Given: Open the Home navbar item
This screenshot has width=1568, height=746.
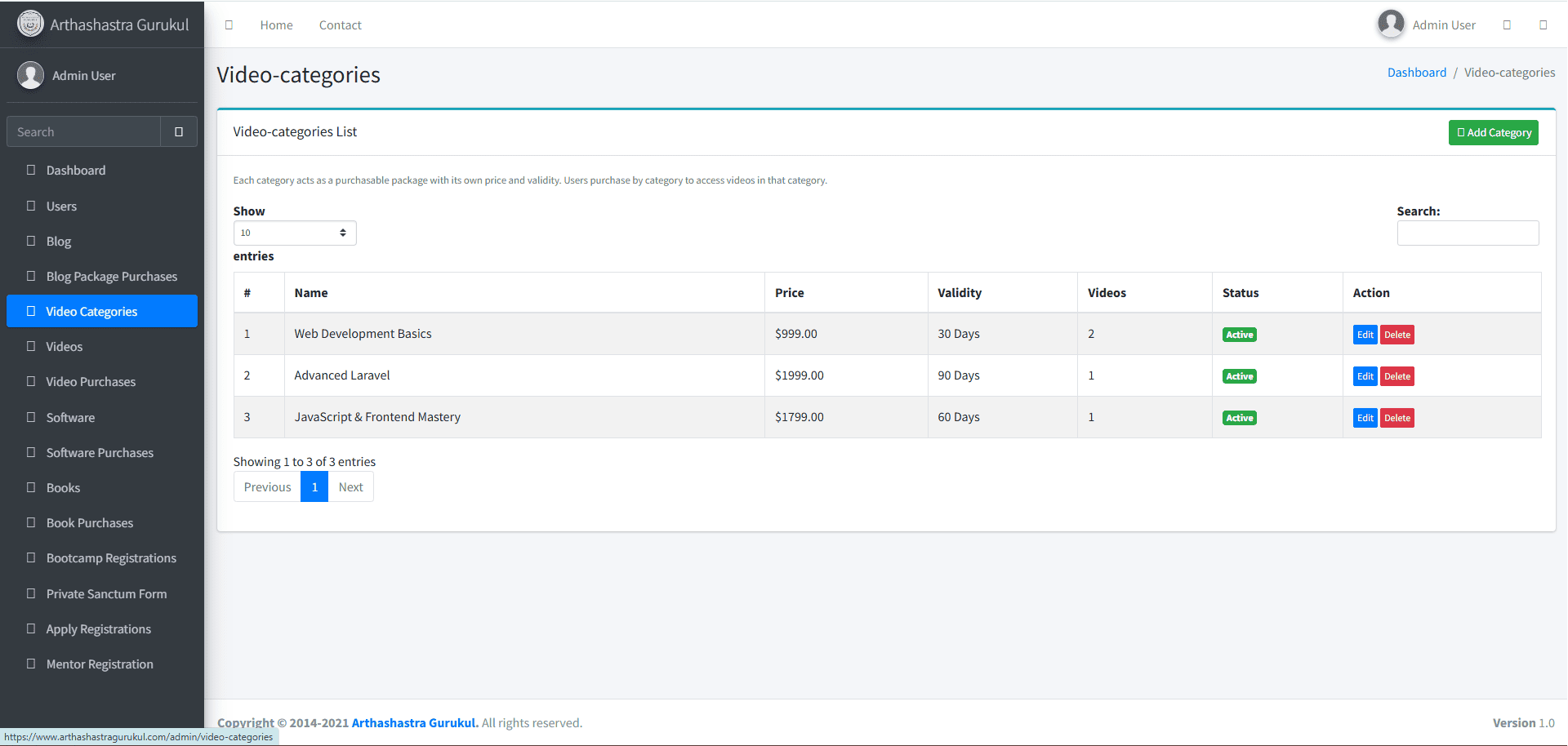Looking at the screenshot, I should click(x=276, y=24).
